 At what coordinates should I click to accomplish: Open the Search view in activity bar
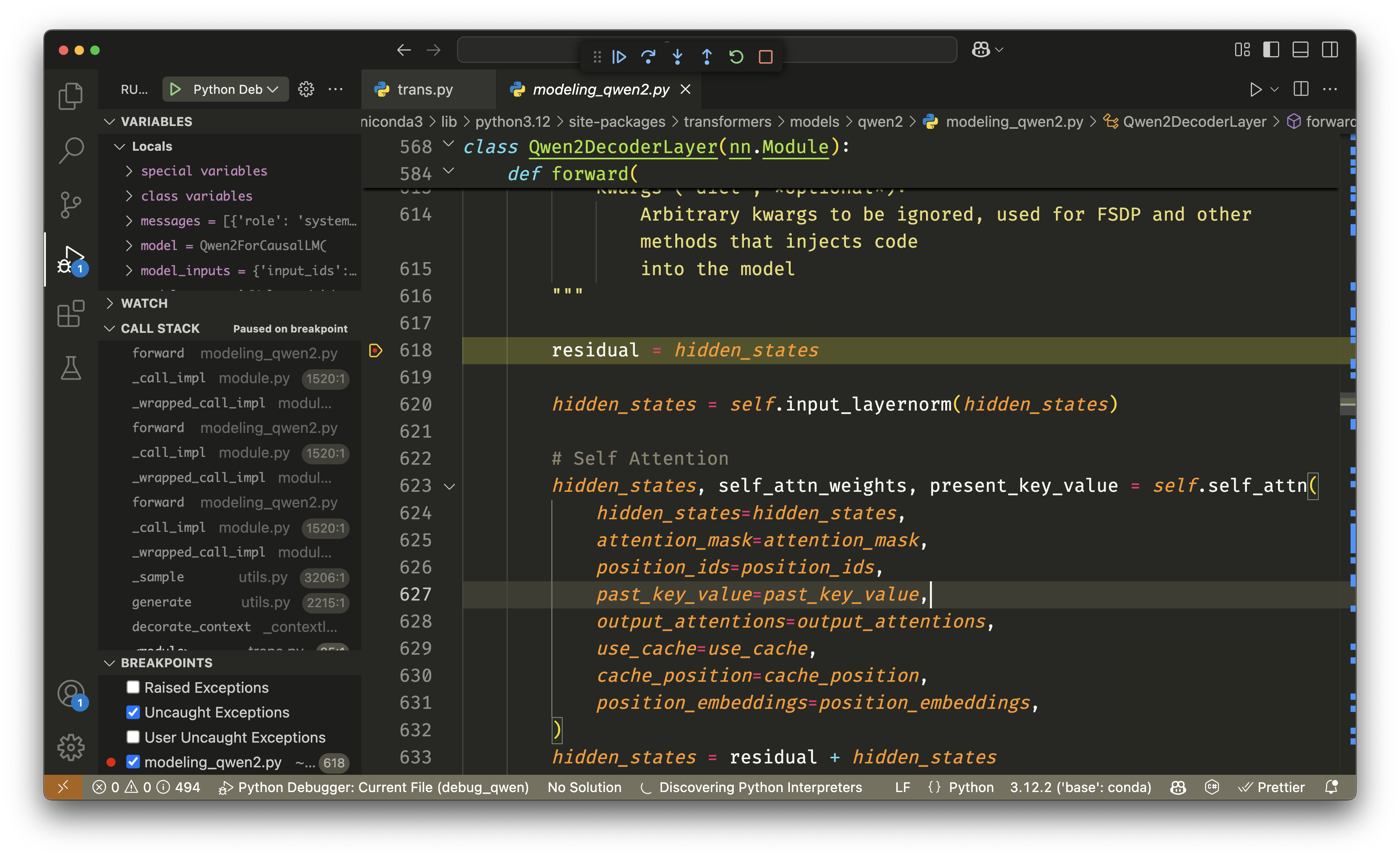pos(71,151)
